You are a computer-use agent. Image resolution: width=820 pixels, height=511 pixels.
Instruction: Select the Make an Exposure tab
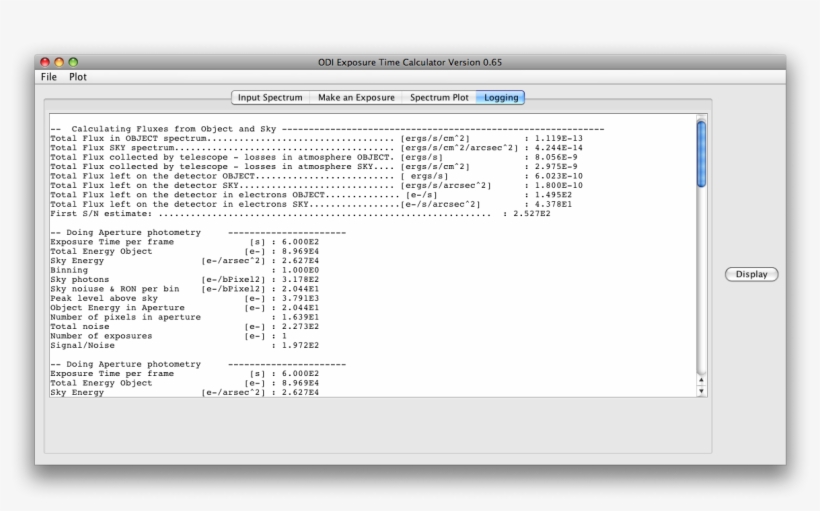[x=356, y=98]
